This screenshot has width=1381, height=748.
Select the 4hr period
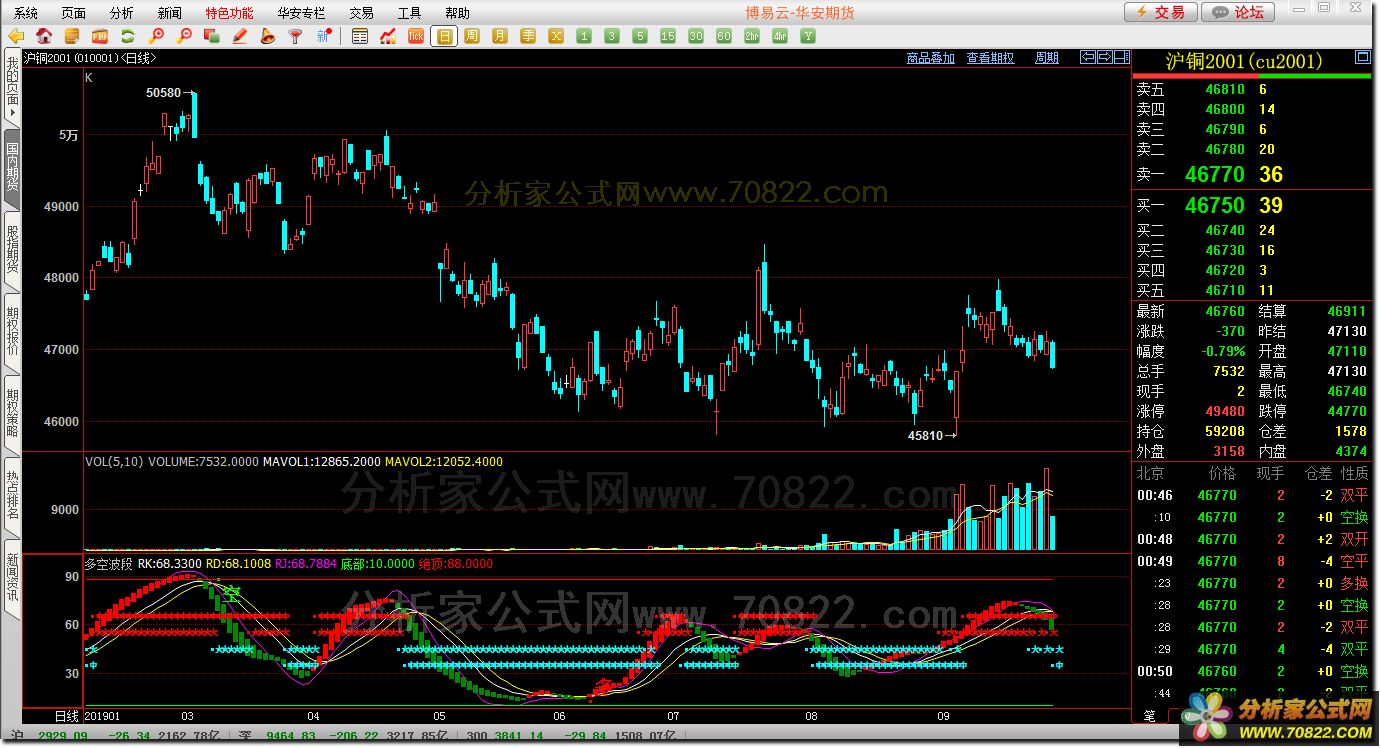[780, 36]
